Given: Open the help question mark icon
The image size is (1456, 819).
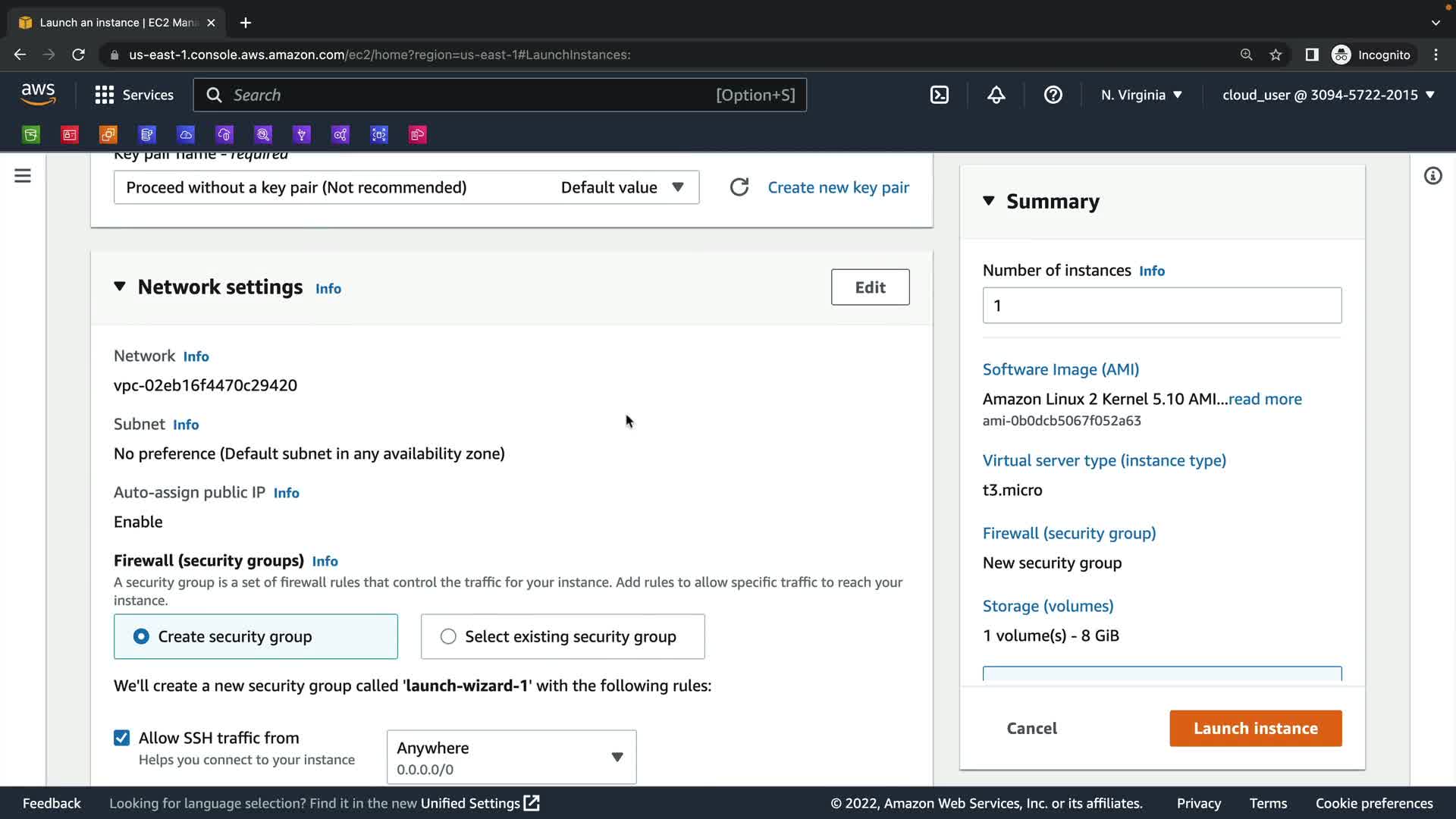Looking at the screenshot, I should 1053,95.
